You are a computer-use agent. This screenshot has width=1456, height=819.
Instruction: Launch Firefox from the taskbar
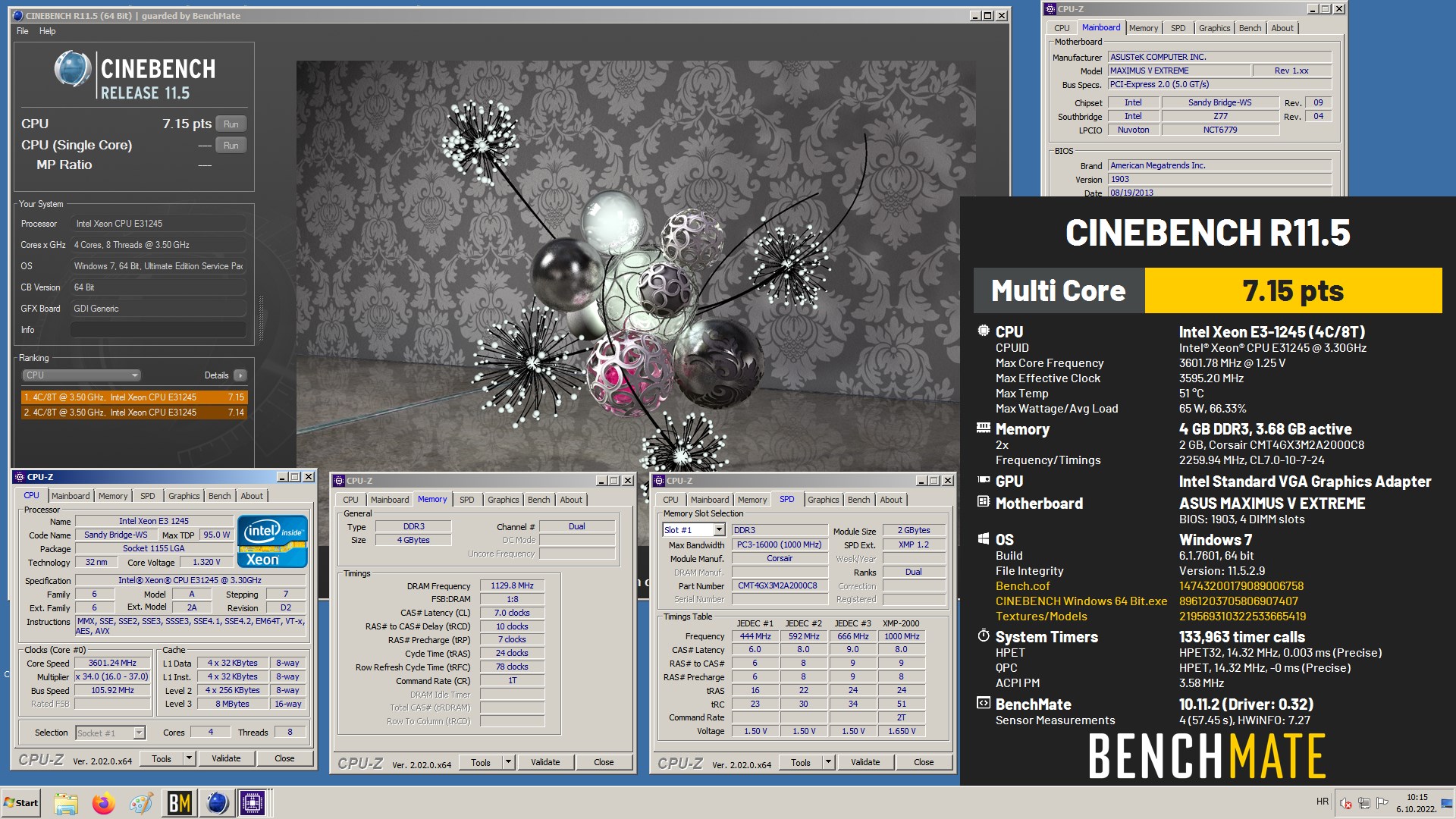103,803
